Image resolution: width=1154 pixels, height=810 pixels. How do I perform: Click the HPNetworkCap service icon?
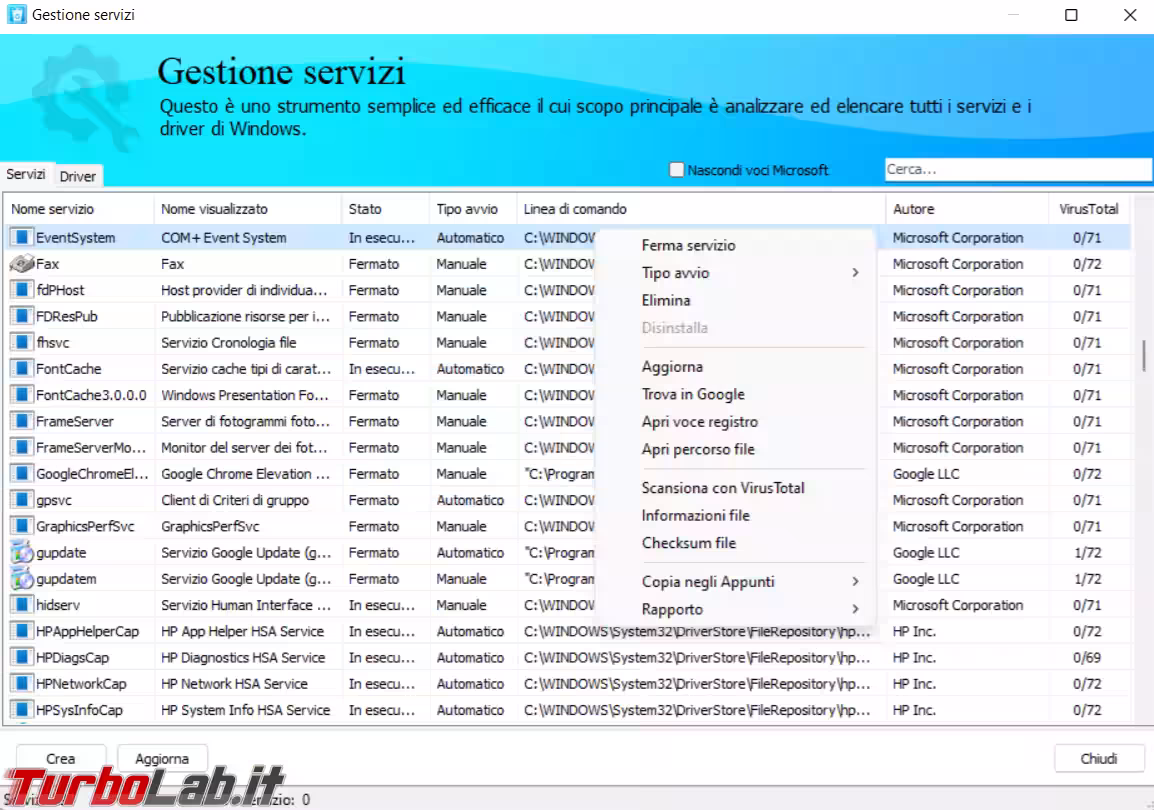(21, 683)
